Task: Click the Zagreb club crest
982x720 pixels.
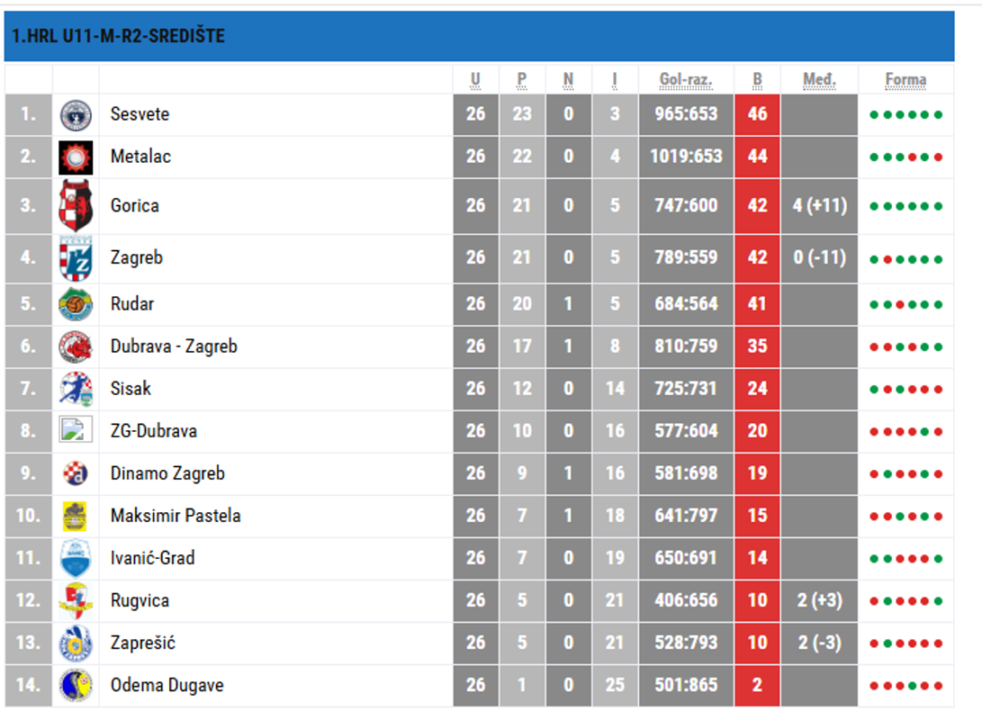Action: (76, 258)
